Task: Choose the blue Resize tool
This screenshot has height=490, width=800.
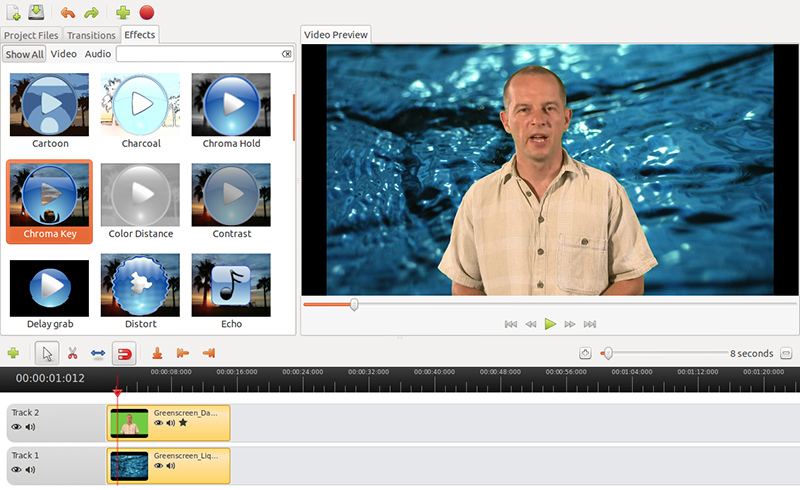Action: click(x=97, y=353)
